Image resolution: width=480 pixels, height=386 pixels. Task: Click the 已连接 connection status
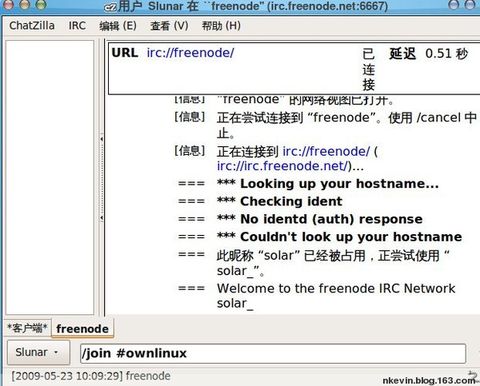tap(369, 69)
